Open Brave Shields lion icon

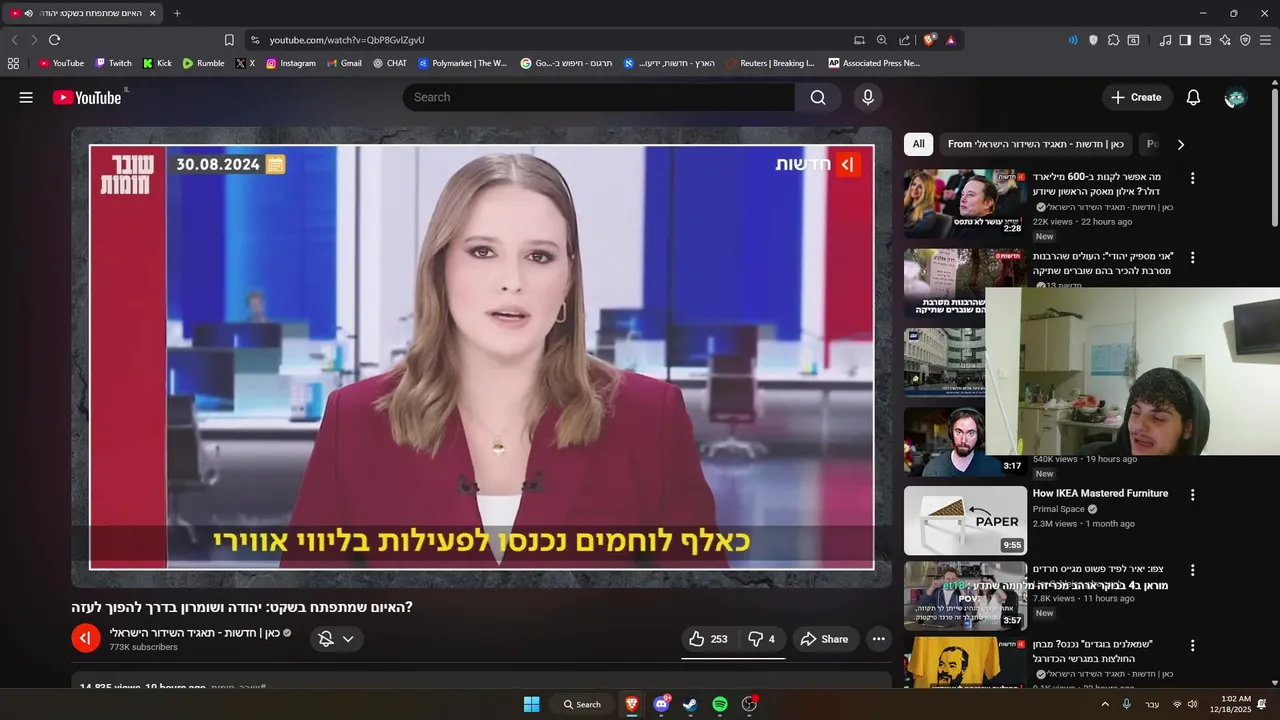click(x=929, y=40)
